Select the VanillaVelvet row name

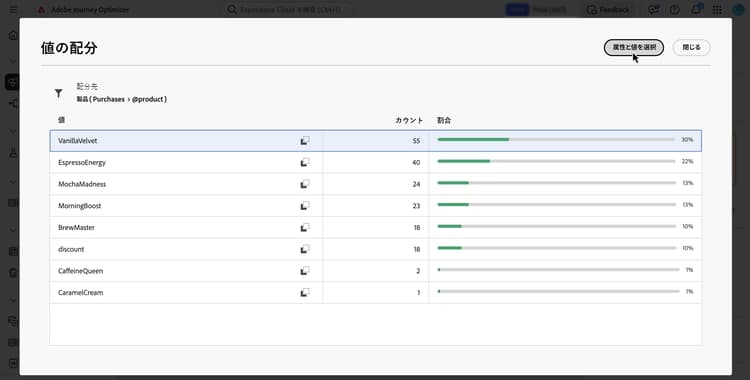coord(77,141)
